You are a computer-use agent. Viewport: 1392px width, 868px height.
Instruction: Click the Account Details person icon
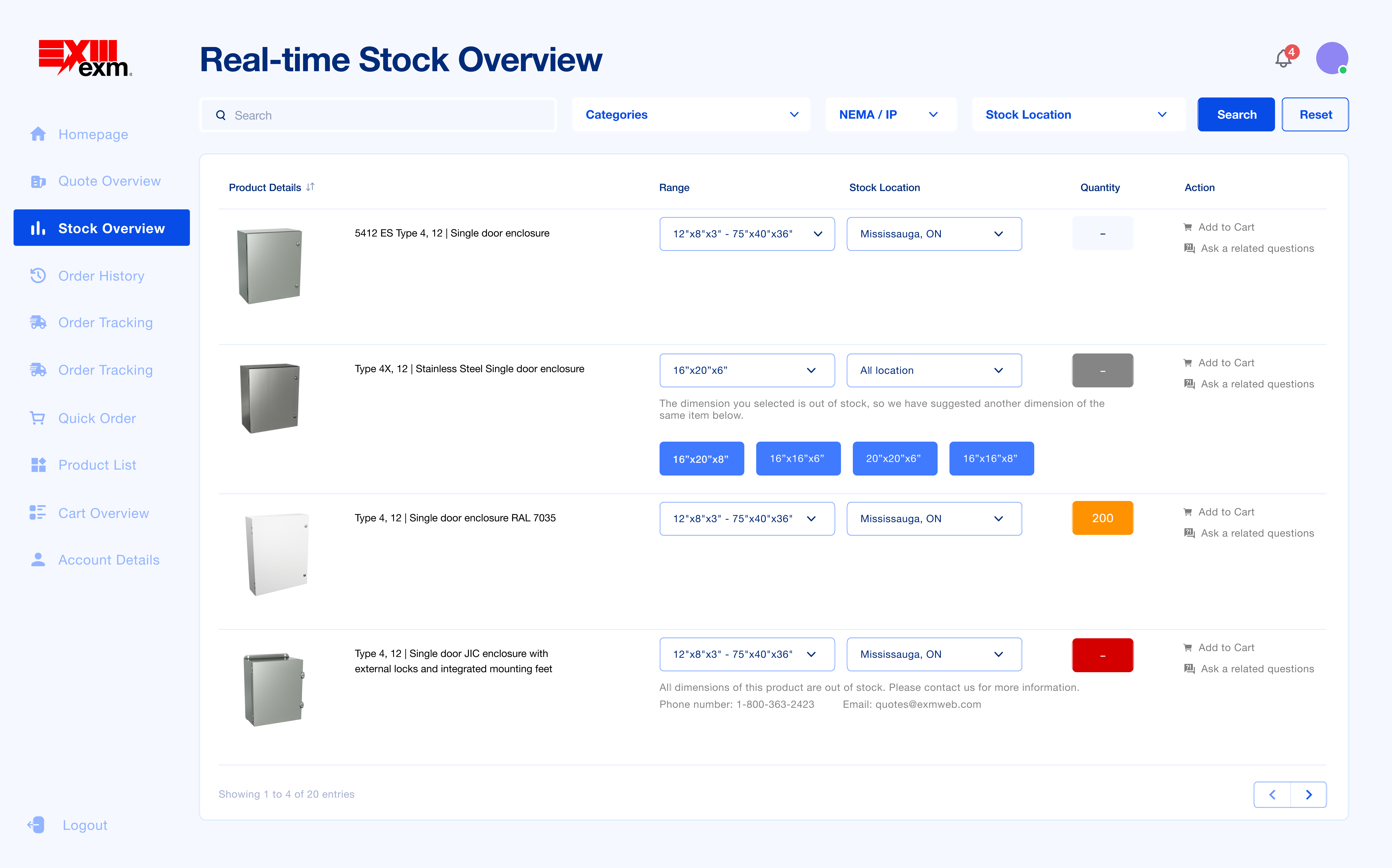point(38,560)
